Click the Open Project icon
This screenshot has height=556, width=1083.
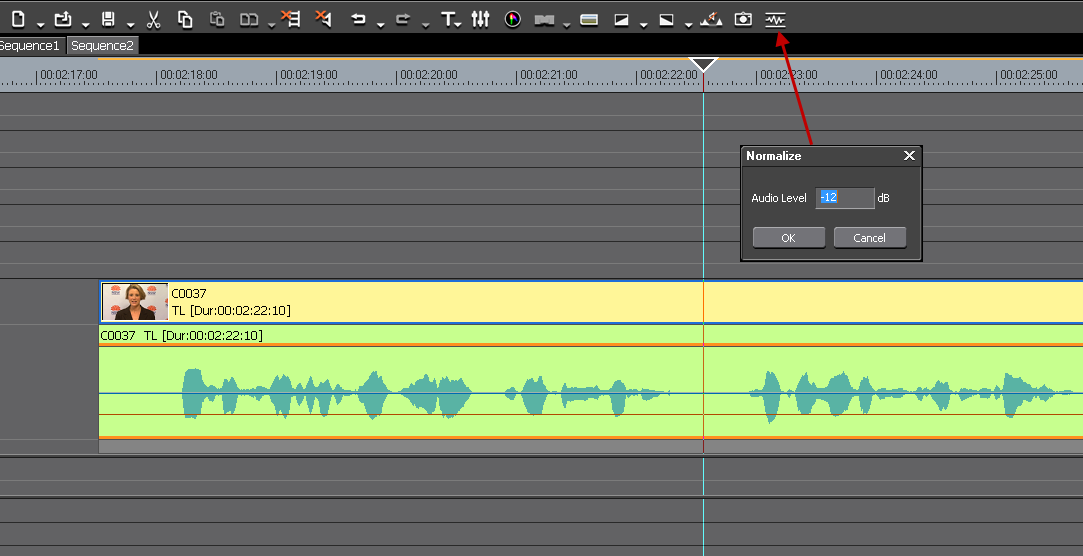pos(63,19)
